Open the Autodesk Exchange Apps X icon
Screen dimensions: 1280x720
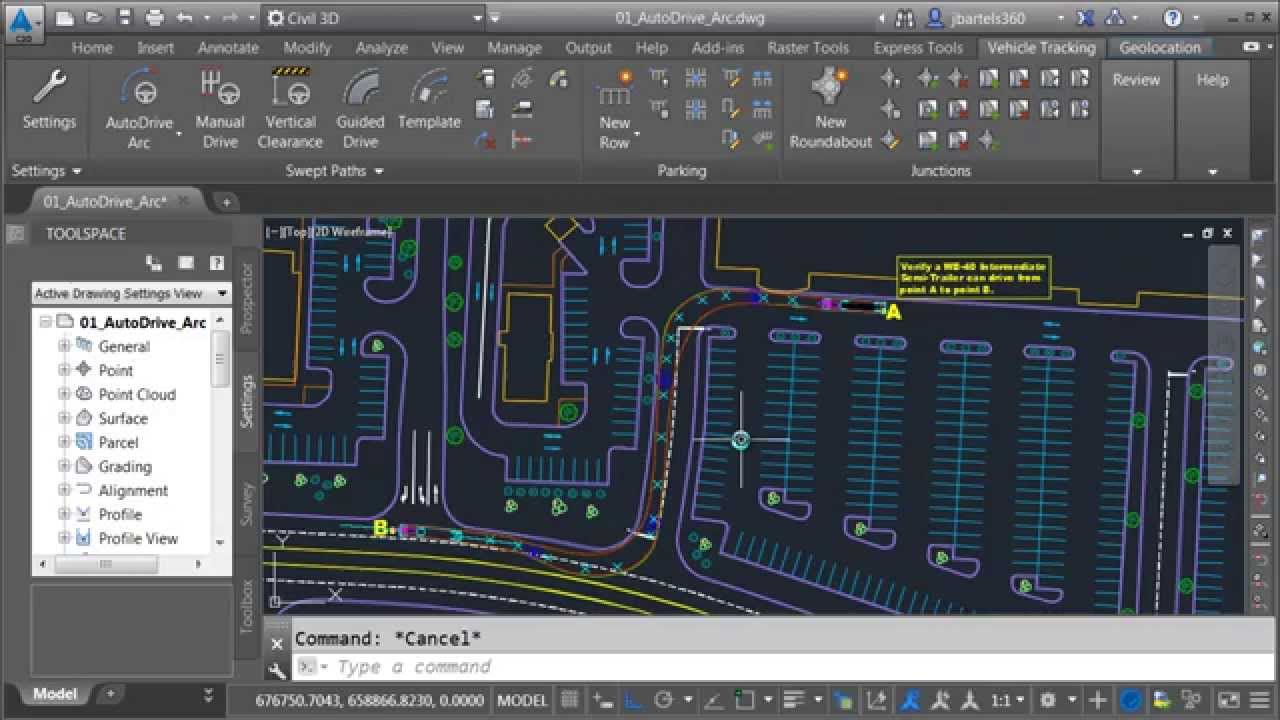[1086, 18]
